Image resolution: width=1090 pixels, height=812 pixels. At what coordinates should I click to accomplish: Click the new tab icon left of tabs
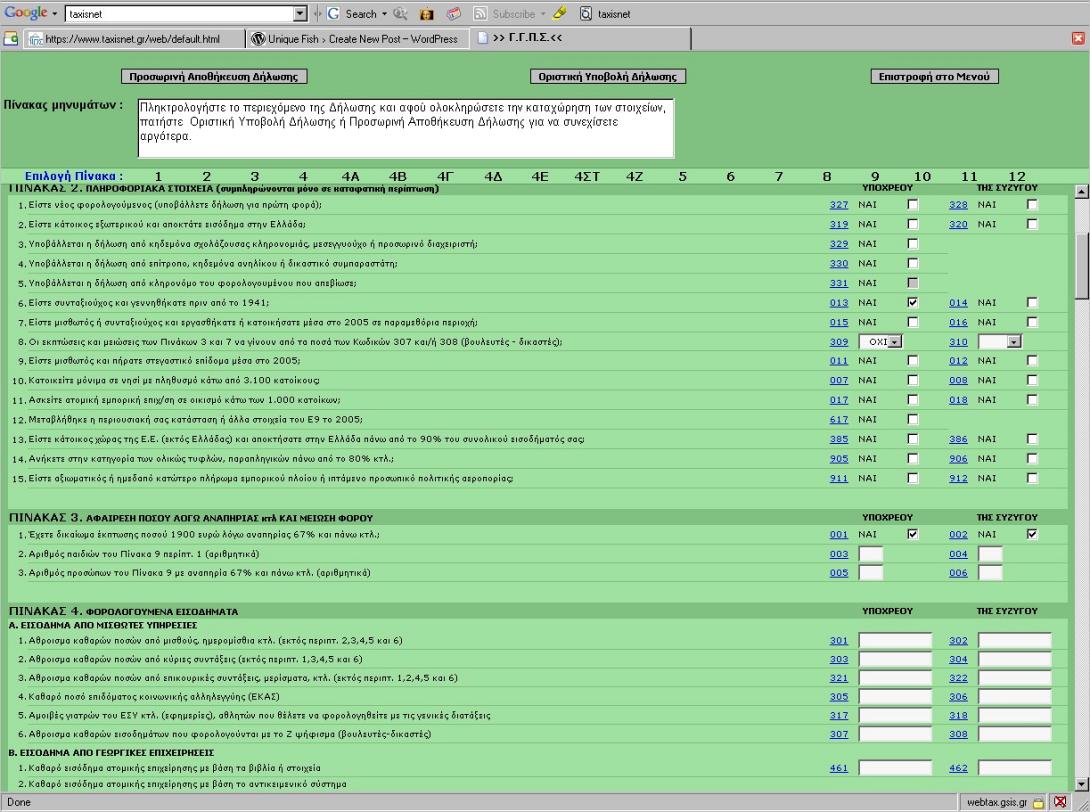coord(9,39)
